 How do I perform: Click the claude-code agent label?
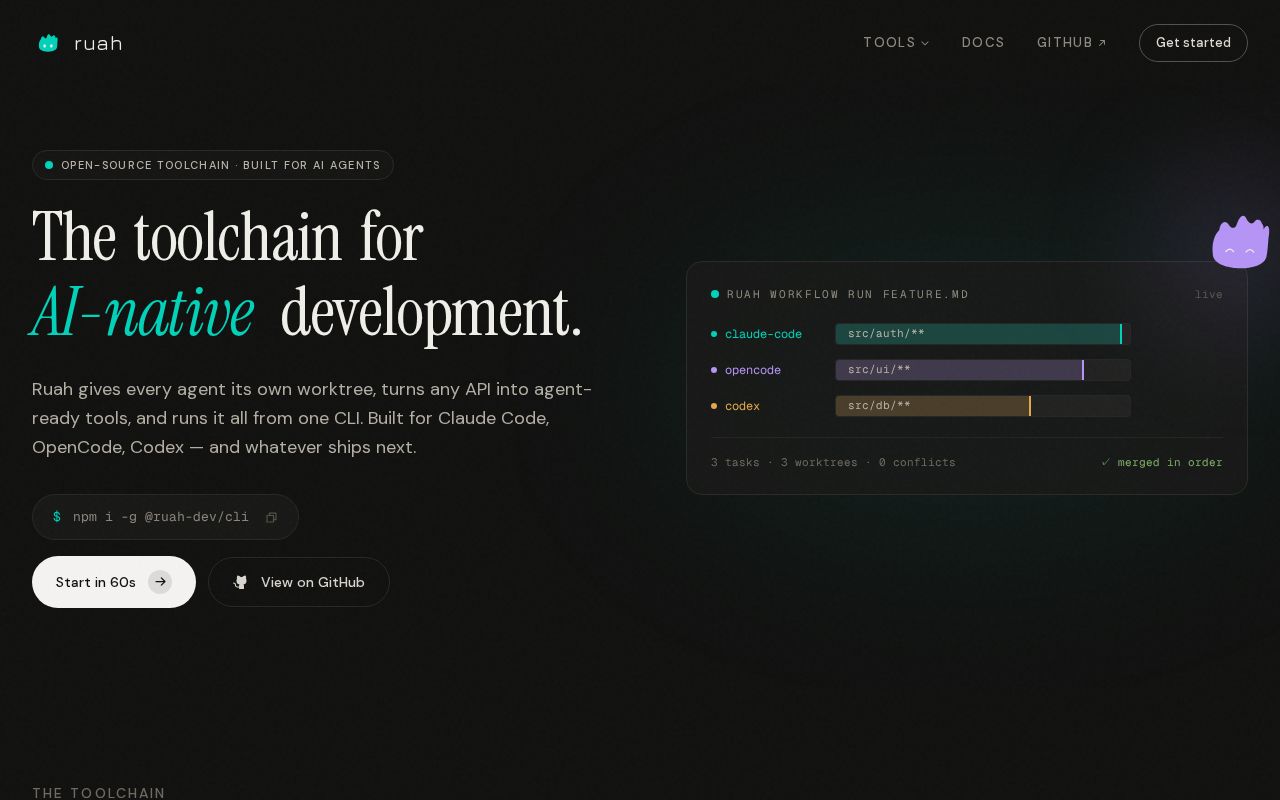coord(763,334)
